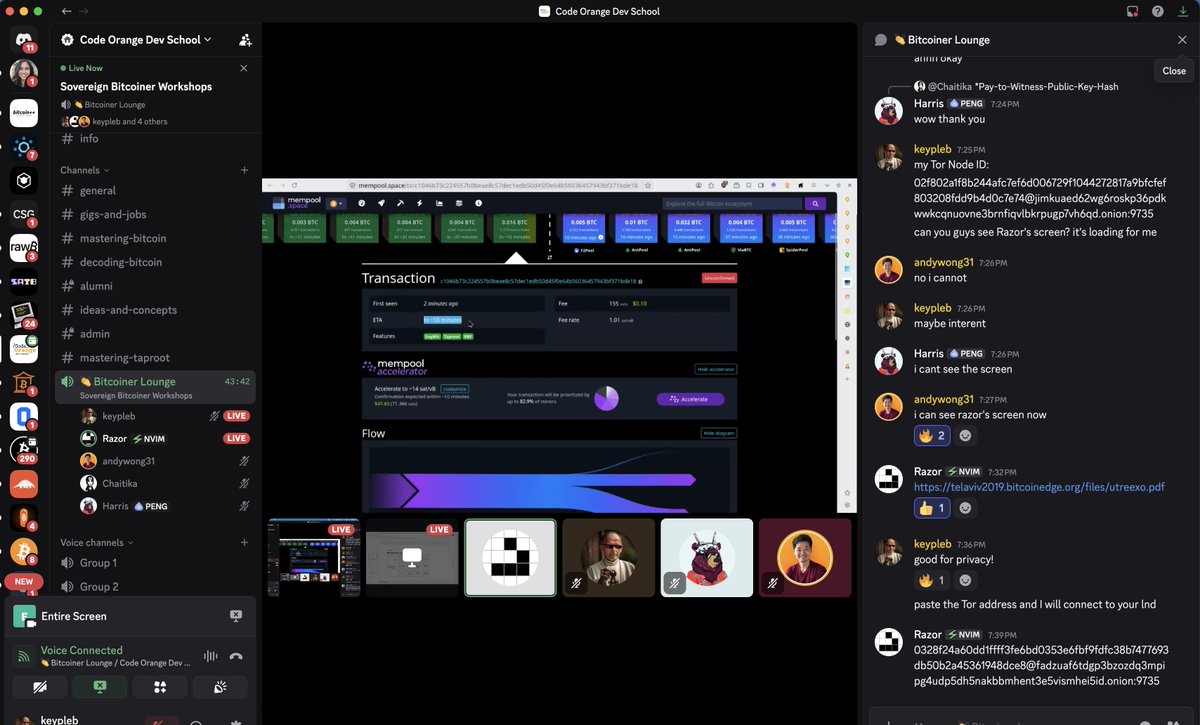
Task: Add a new channel under Channels
Action: [244, 170]
